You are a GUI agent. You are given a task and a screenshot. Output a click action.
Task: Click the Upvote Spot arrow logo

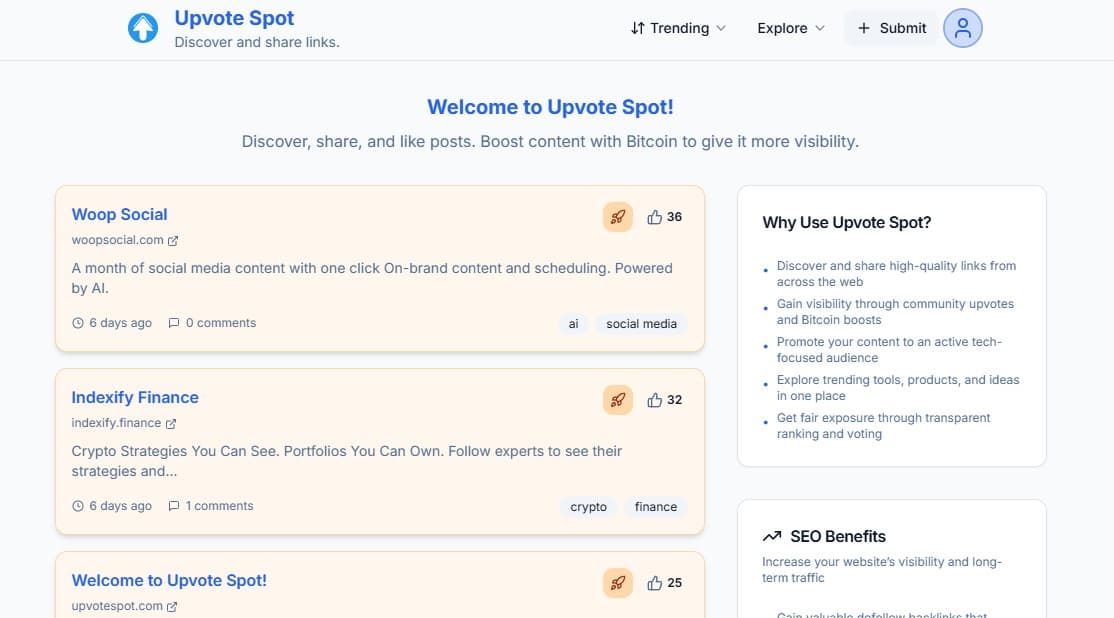[x=143, y=28]
